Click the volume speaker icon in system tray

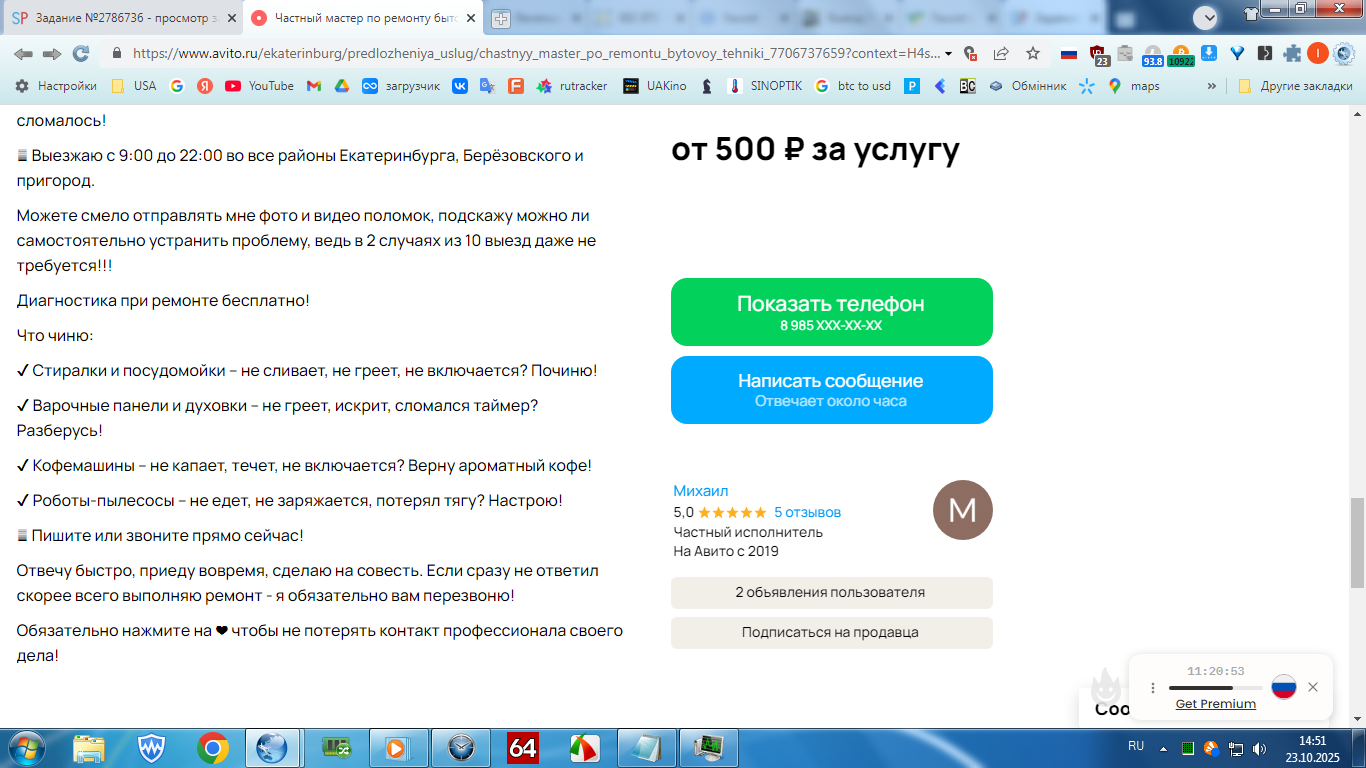(x=1259, y=748)
